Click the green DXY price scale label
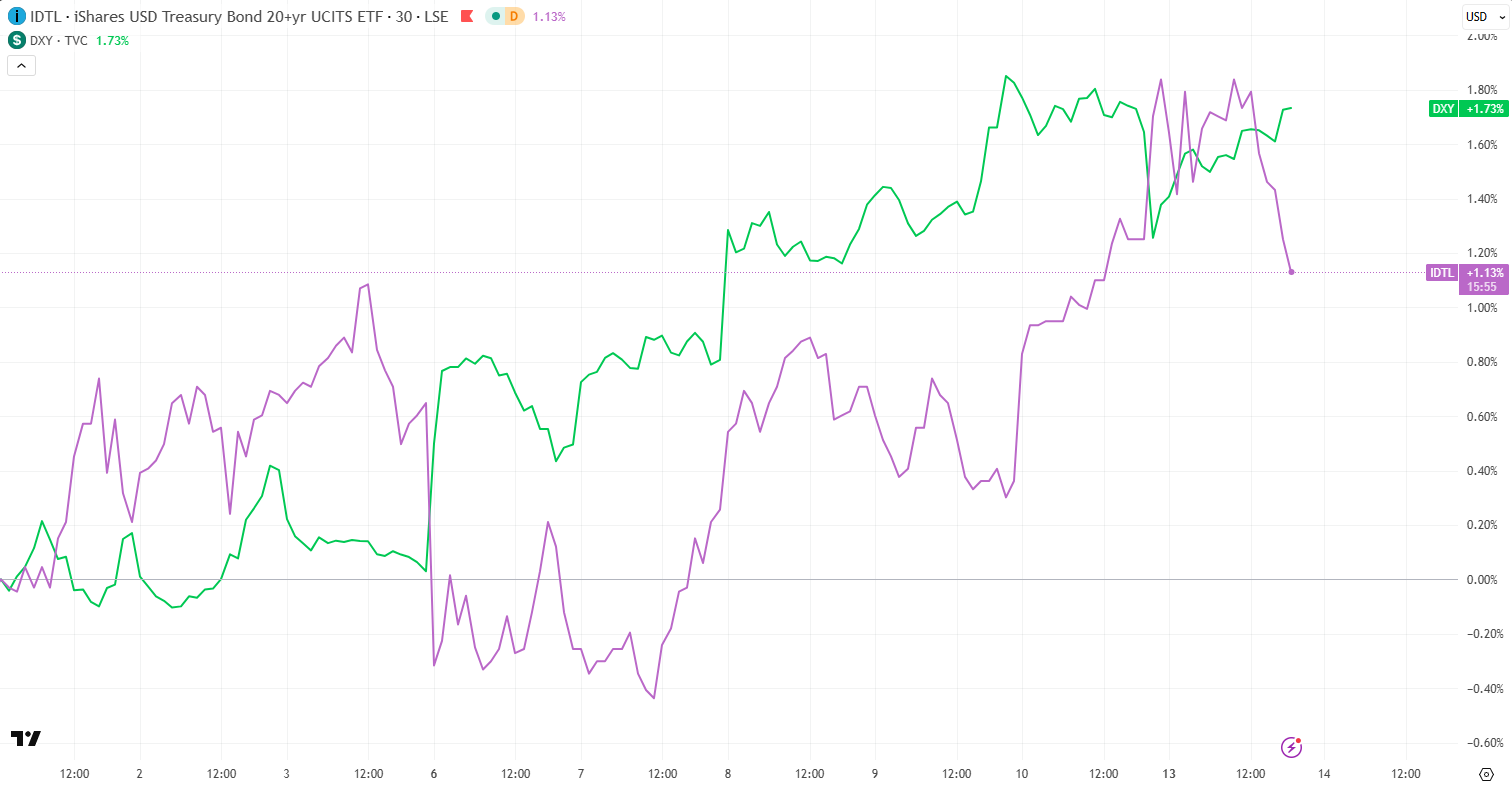Viewport: 1512px width, 786px height. 1443,108
